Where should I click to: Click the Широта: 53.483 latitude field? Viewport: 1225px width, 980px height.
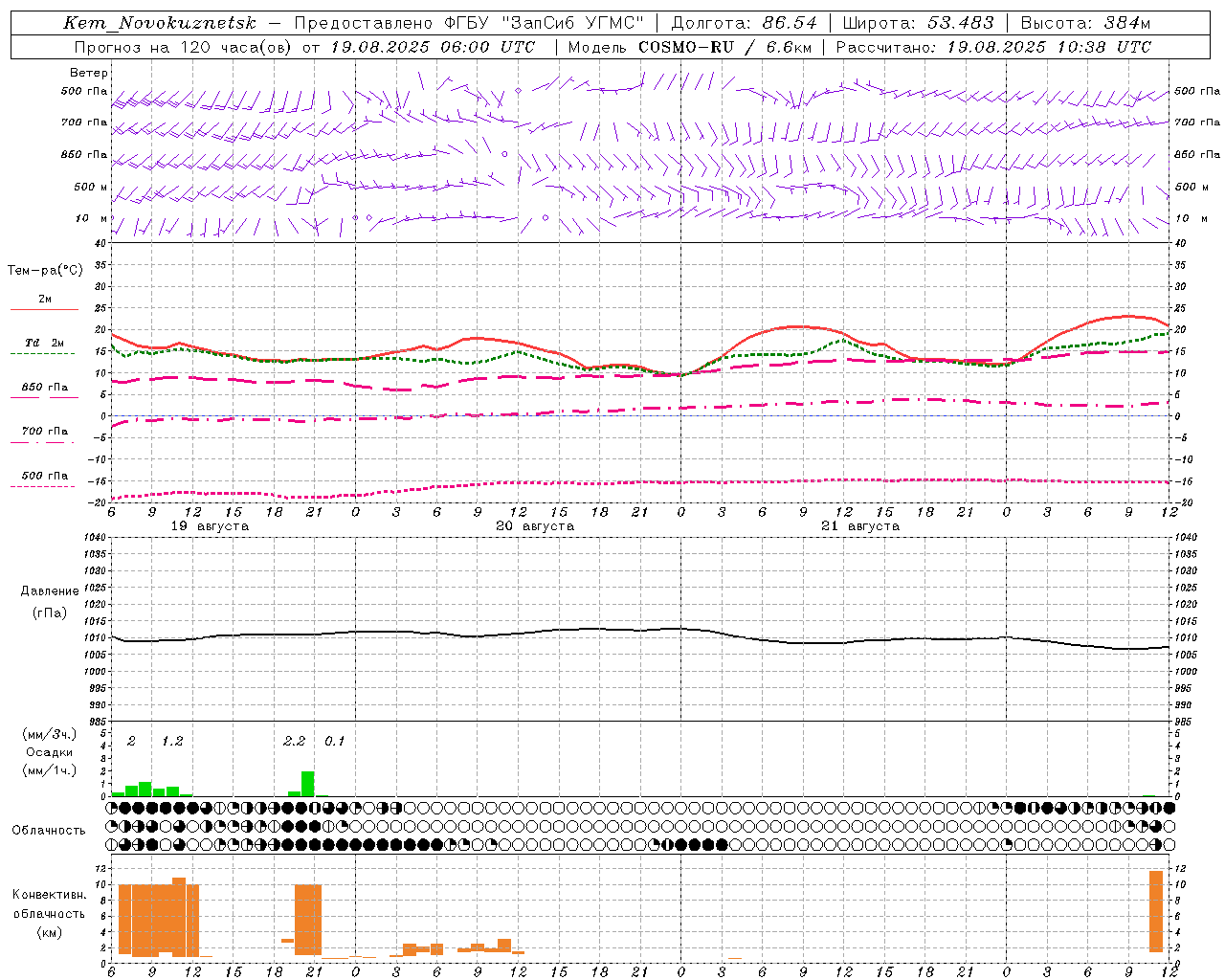click(919, 23)
